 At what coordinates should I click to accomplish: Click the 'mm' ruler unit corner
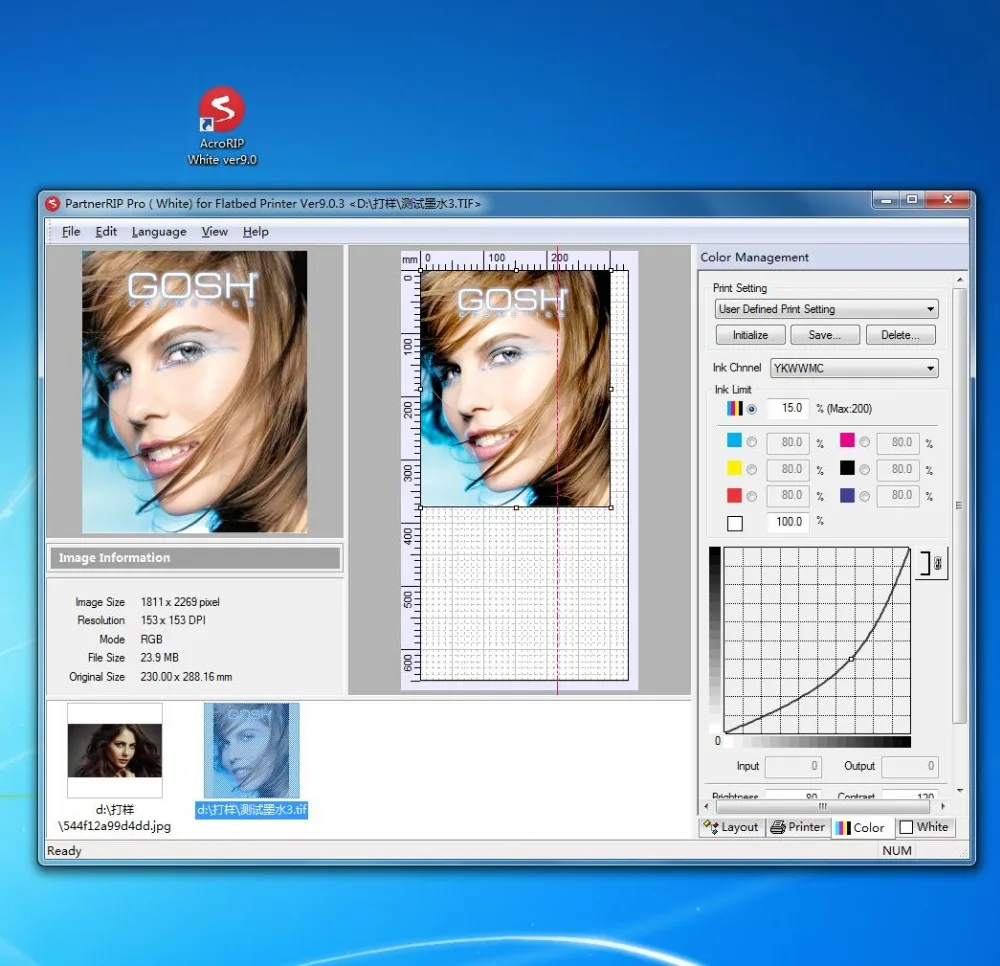point(410,260)
